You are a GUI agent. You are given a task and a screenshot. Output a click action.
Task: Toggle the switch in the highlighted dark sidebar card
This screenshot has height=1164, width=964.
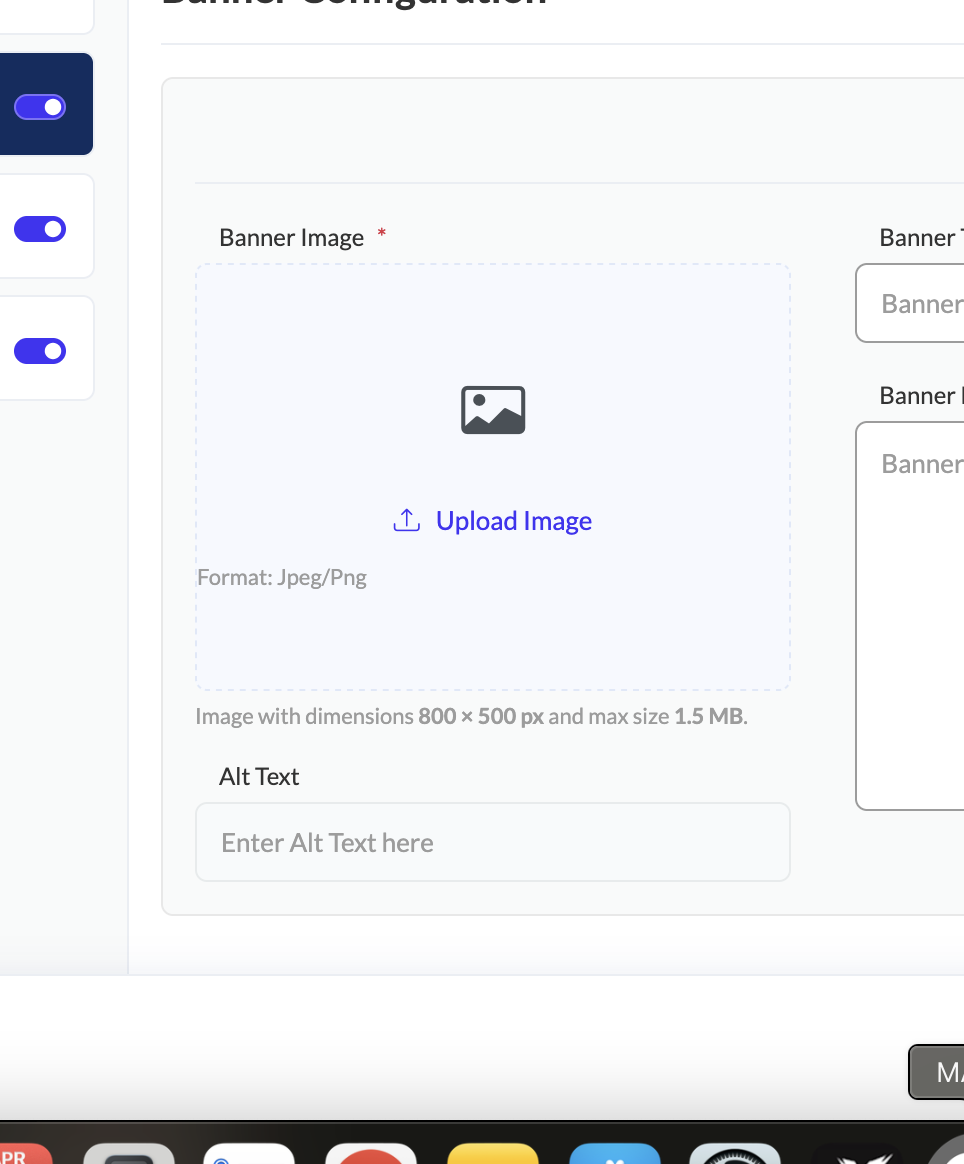click(40, 107)
